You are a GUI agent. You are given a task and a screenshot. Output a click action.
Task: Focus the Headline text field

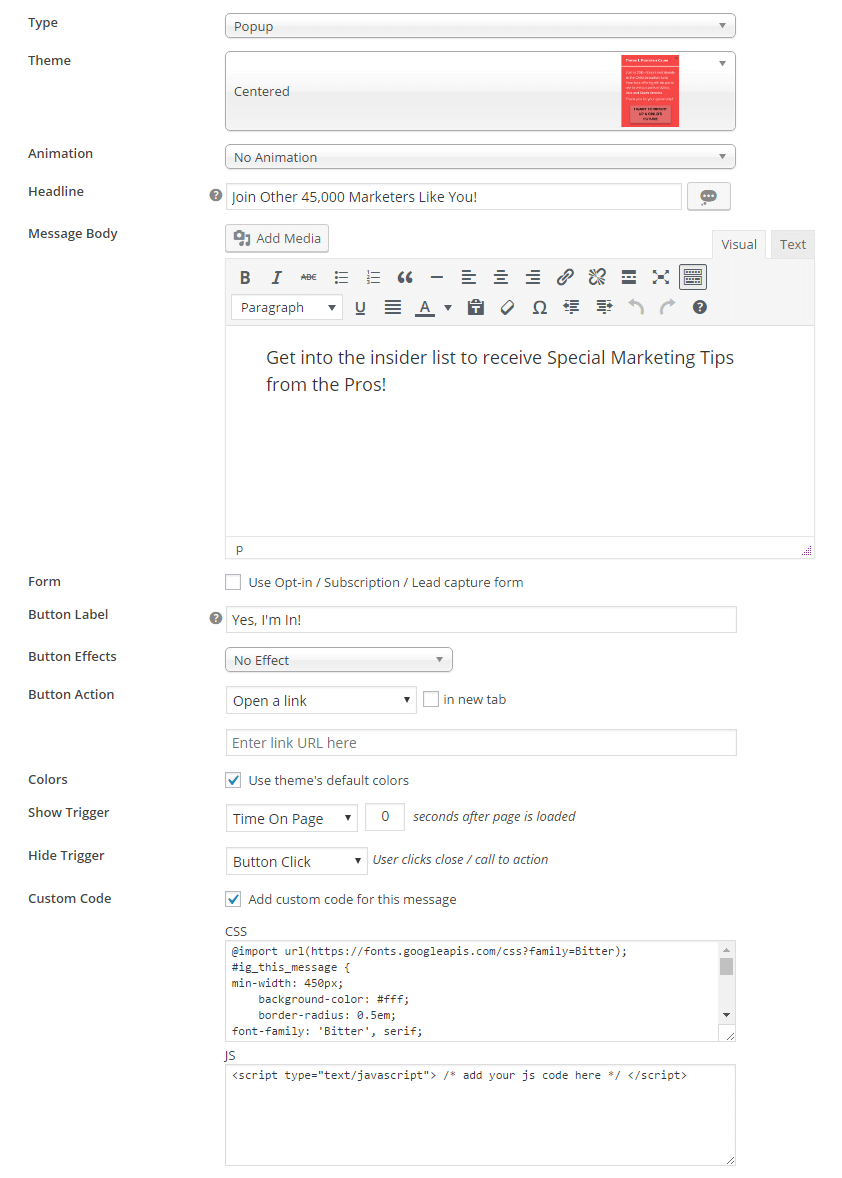pos(454,197)
